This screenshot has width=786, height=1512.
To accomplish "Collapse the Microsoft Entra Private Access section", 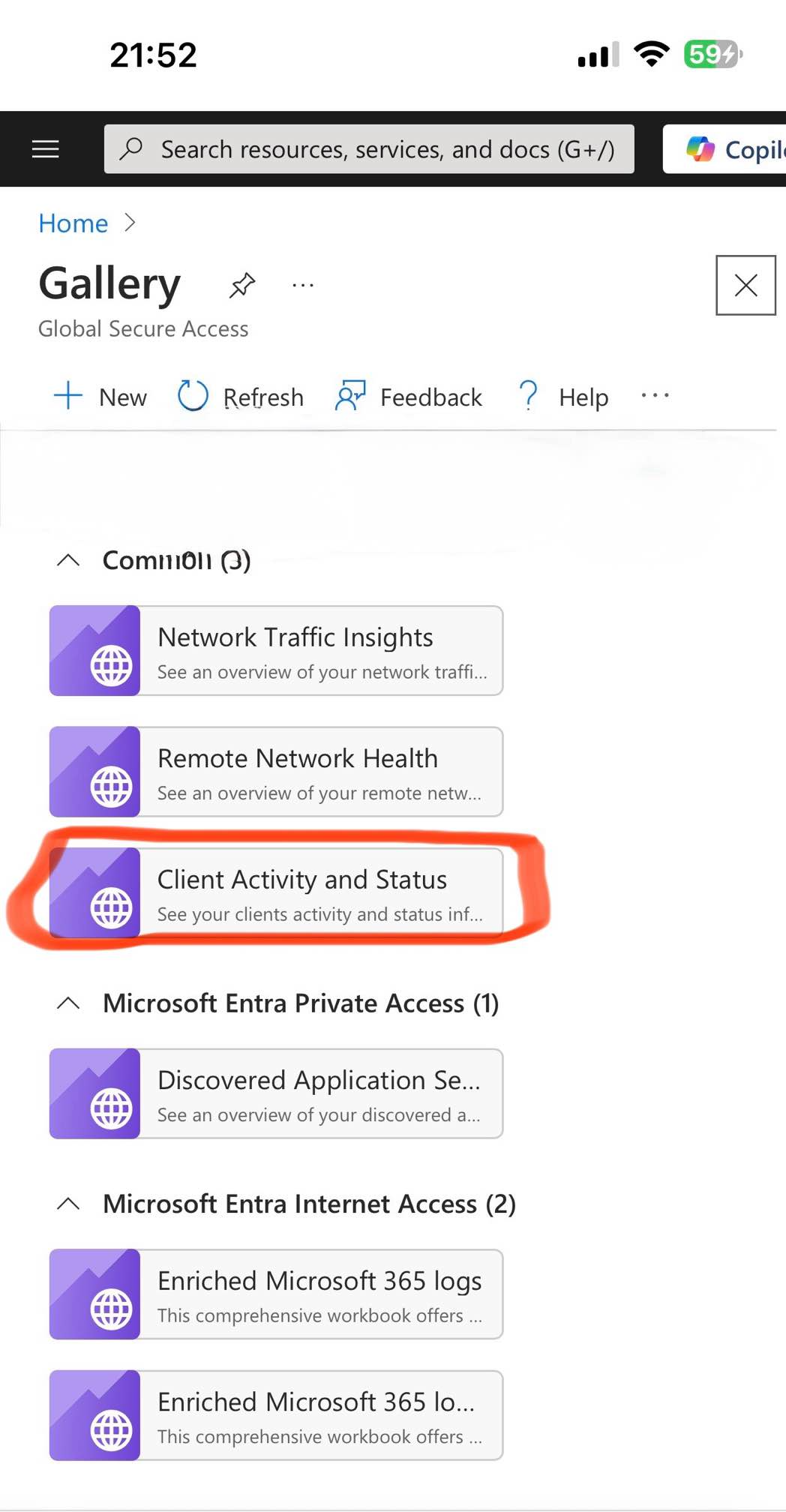I will click(68, 1003).
